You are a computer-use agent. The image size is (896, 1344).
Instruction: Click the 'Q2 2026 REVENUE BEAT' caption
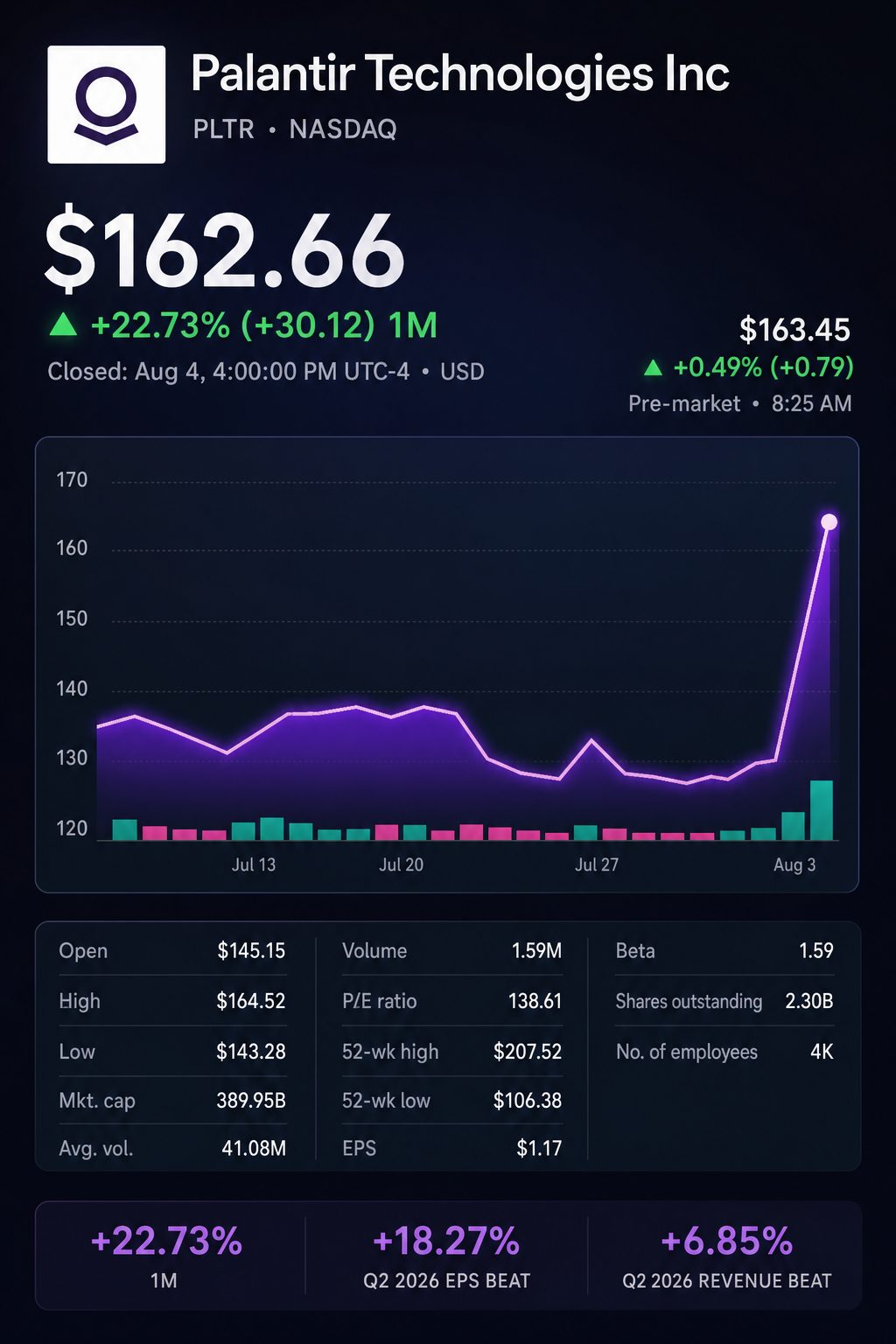pyautogui.click(x=727, y=1281)
